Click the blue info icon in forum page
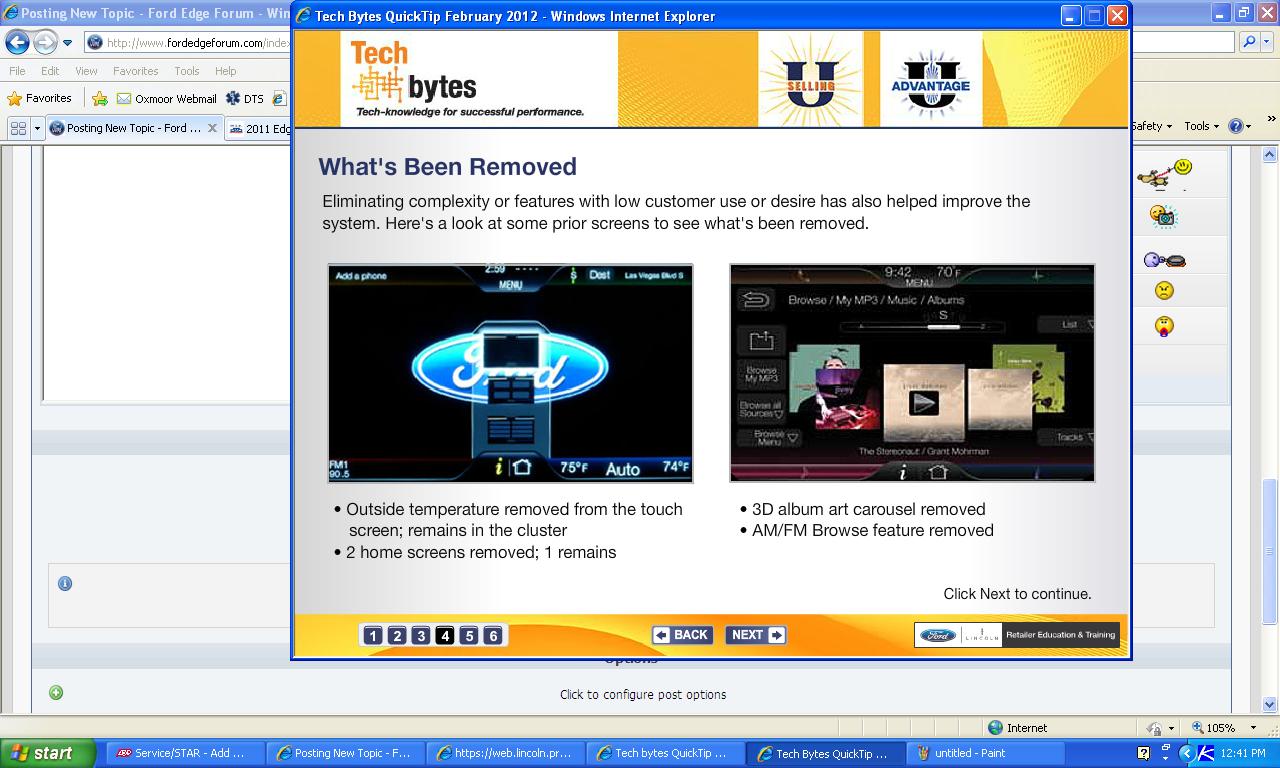The width and height of the screenshot is (1280, 768). point(65,583)
